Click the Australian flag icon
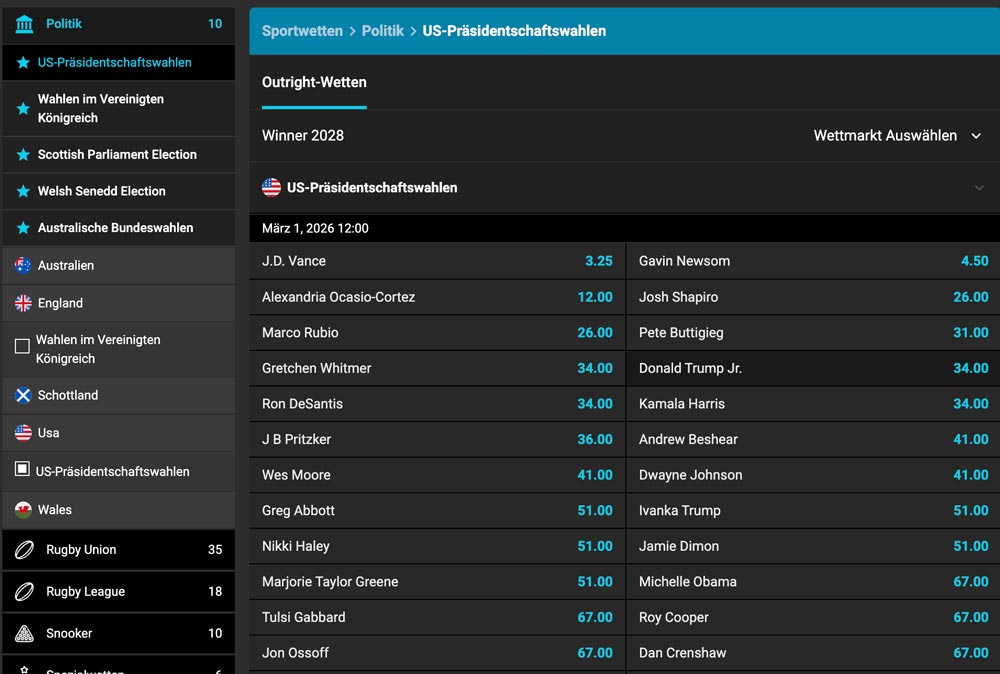Viewport: 1000px width, 674px height. (x=23, y=266)
